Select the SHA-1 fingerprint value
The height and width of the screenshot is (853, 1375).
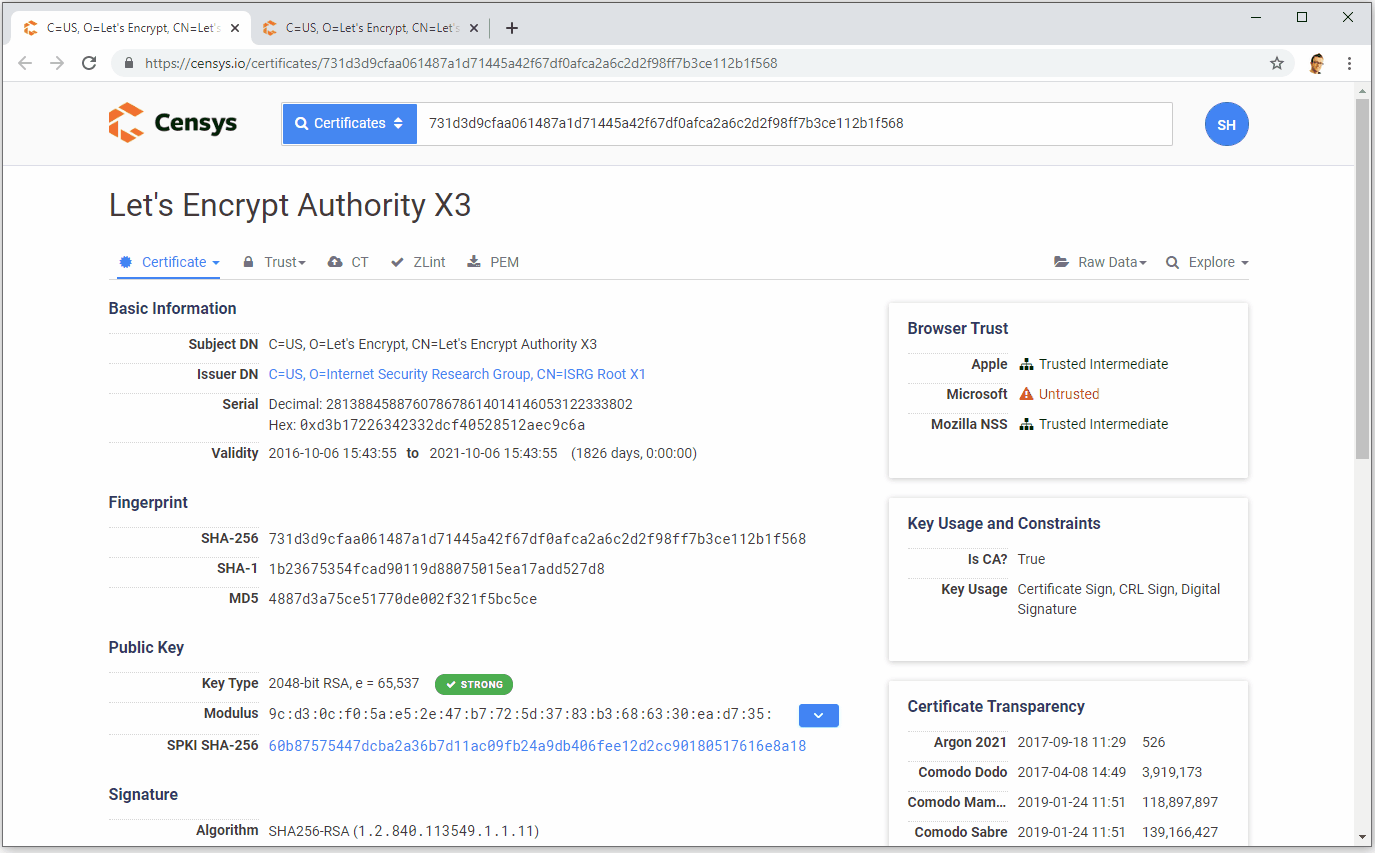(x=437, y=569)
